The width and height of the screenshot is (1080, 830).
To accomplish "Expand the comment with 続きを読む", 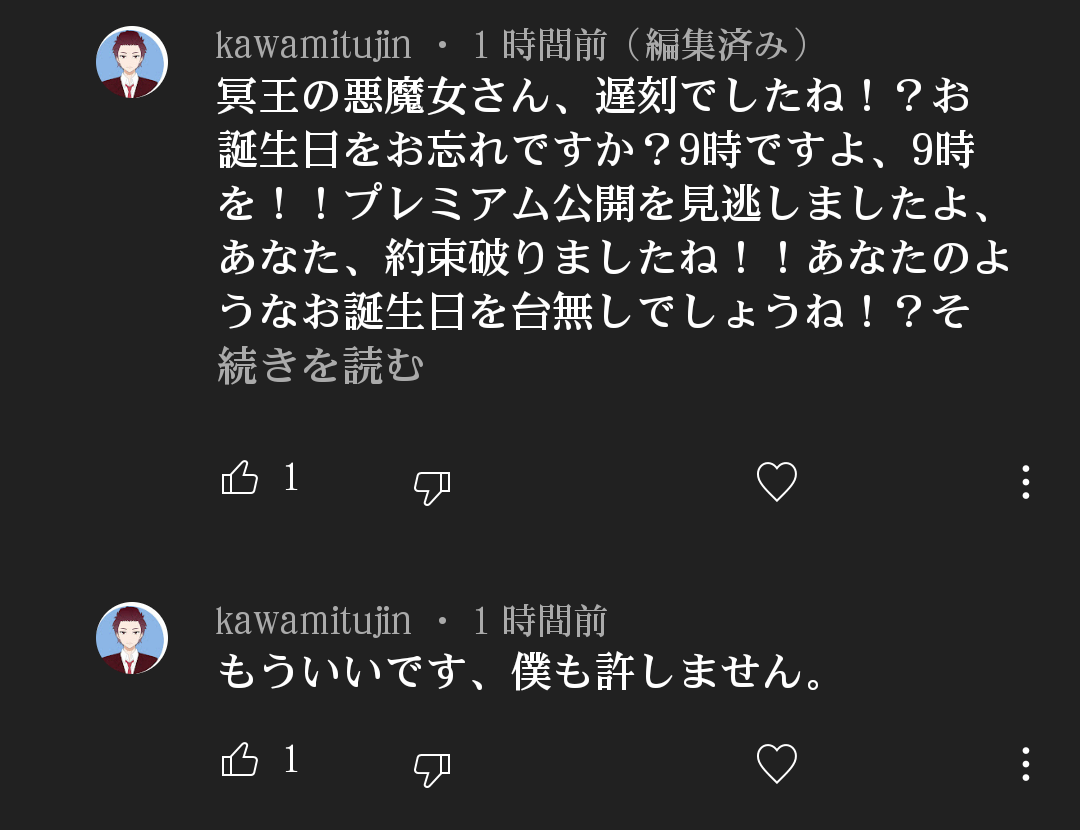I will pyautogui.click(x=320, y=367).
